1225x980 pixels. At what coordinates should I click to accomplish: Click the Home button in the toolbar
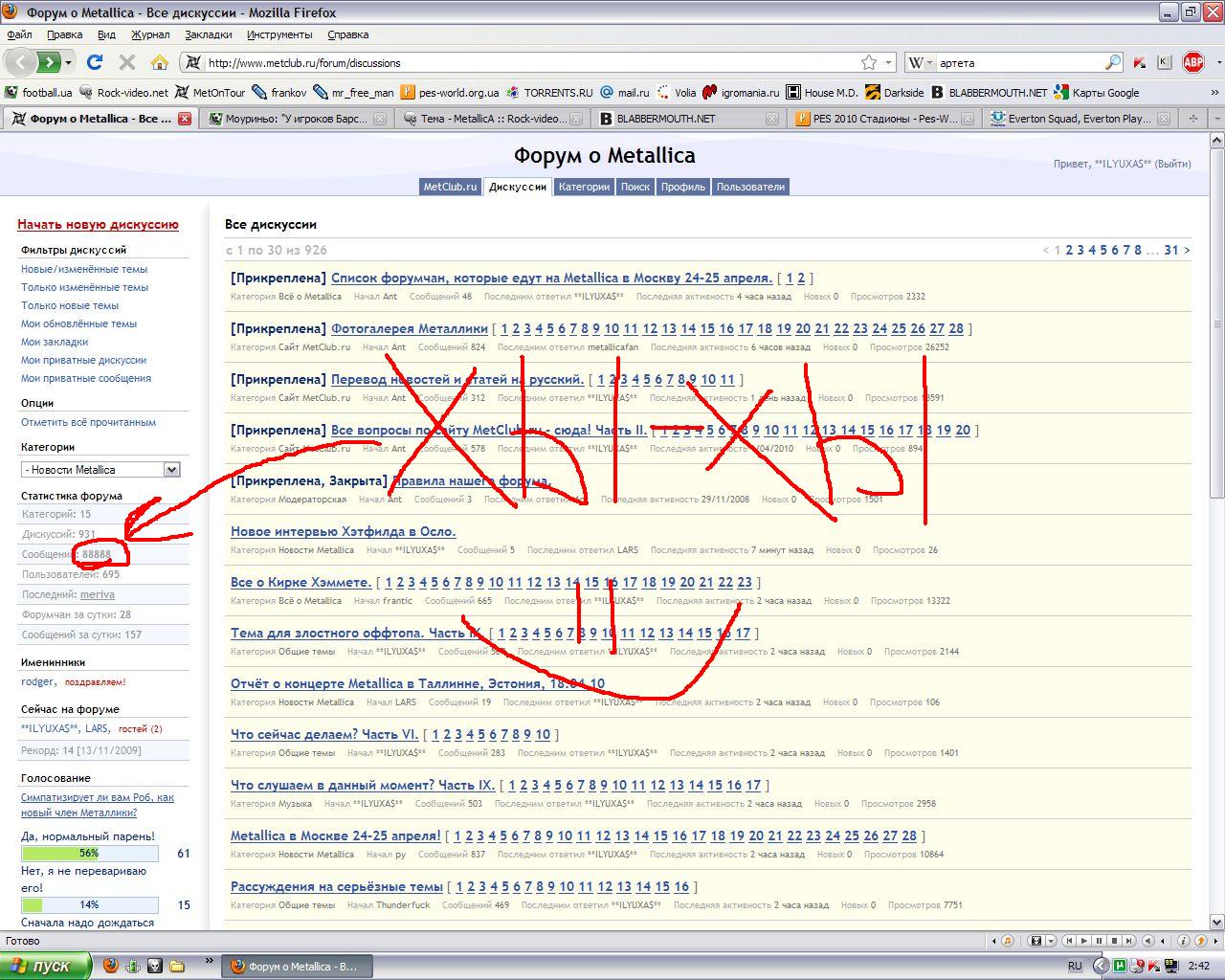click(159, 62)
